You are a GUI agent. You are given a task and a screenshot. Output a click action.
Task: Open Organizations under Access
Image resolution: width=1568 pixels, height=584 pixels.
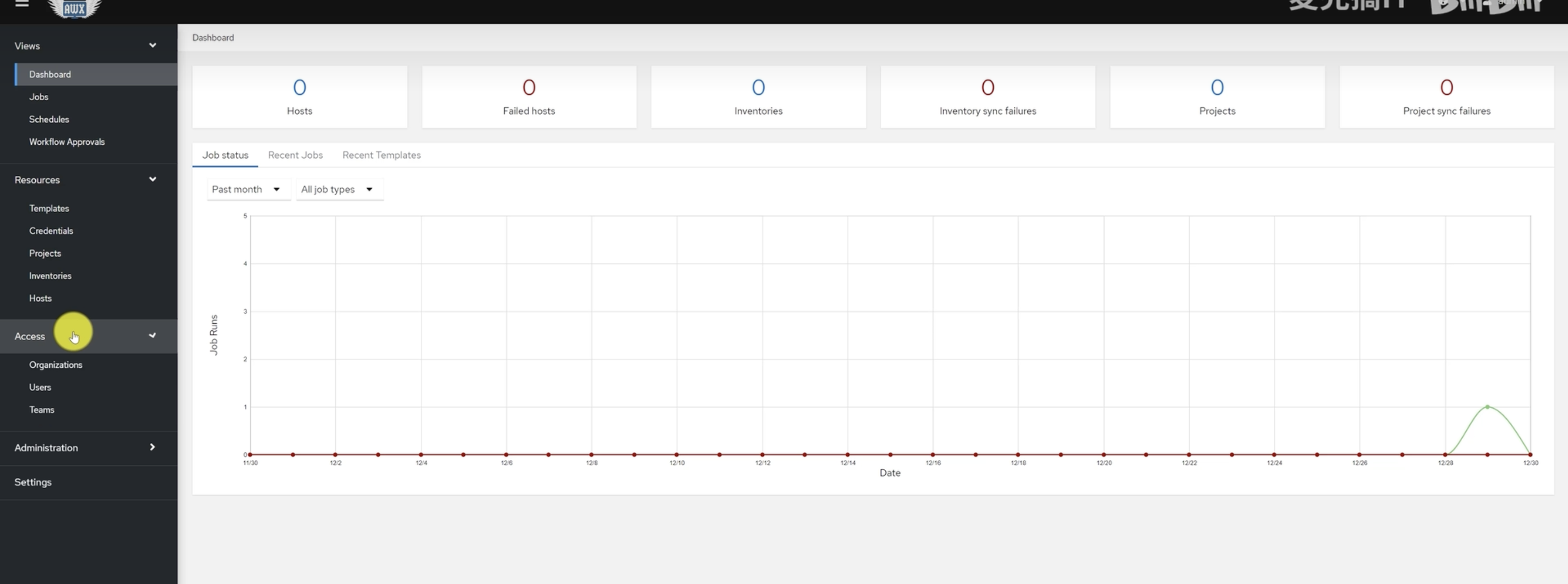[56, 365]
